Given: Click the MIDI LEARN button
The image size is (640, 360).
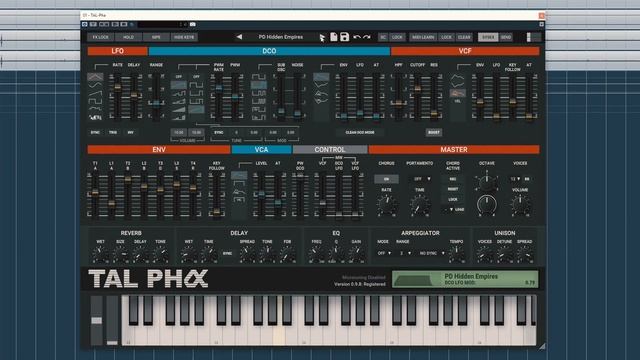Looking at the screenshot, I should click(x=423, y=37).
